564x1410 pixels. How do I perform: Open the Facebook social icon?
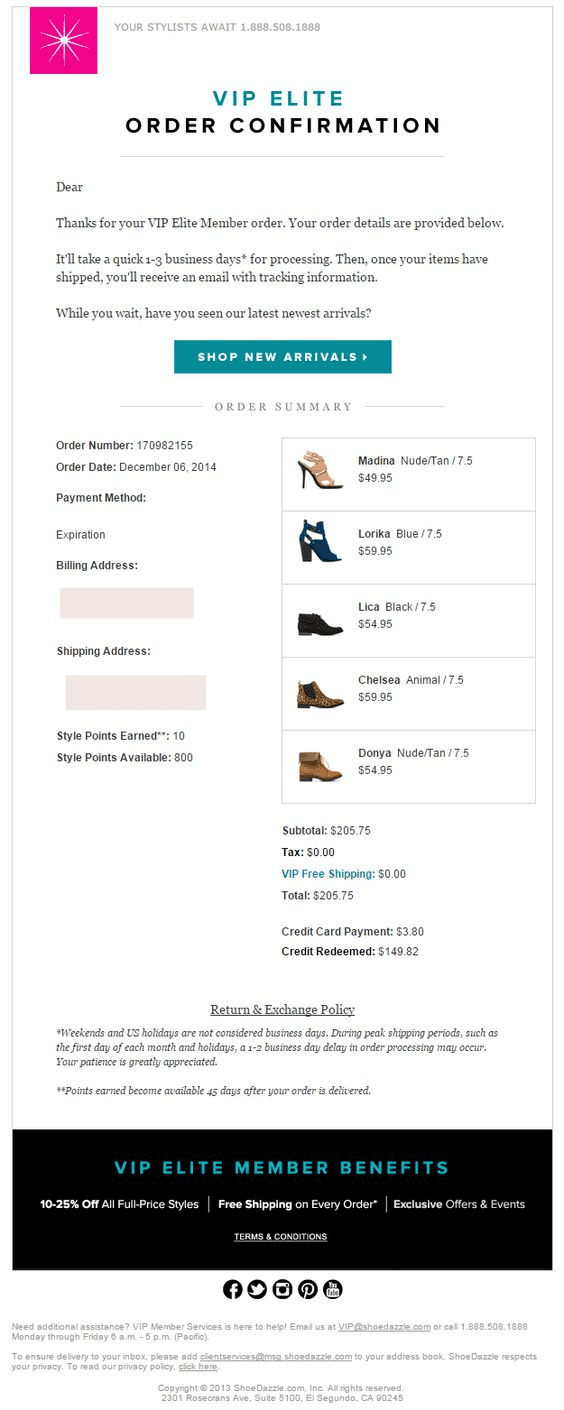[x=232, y=1289]
